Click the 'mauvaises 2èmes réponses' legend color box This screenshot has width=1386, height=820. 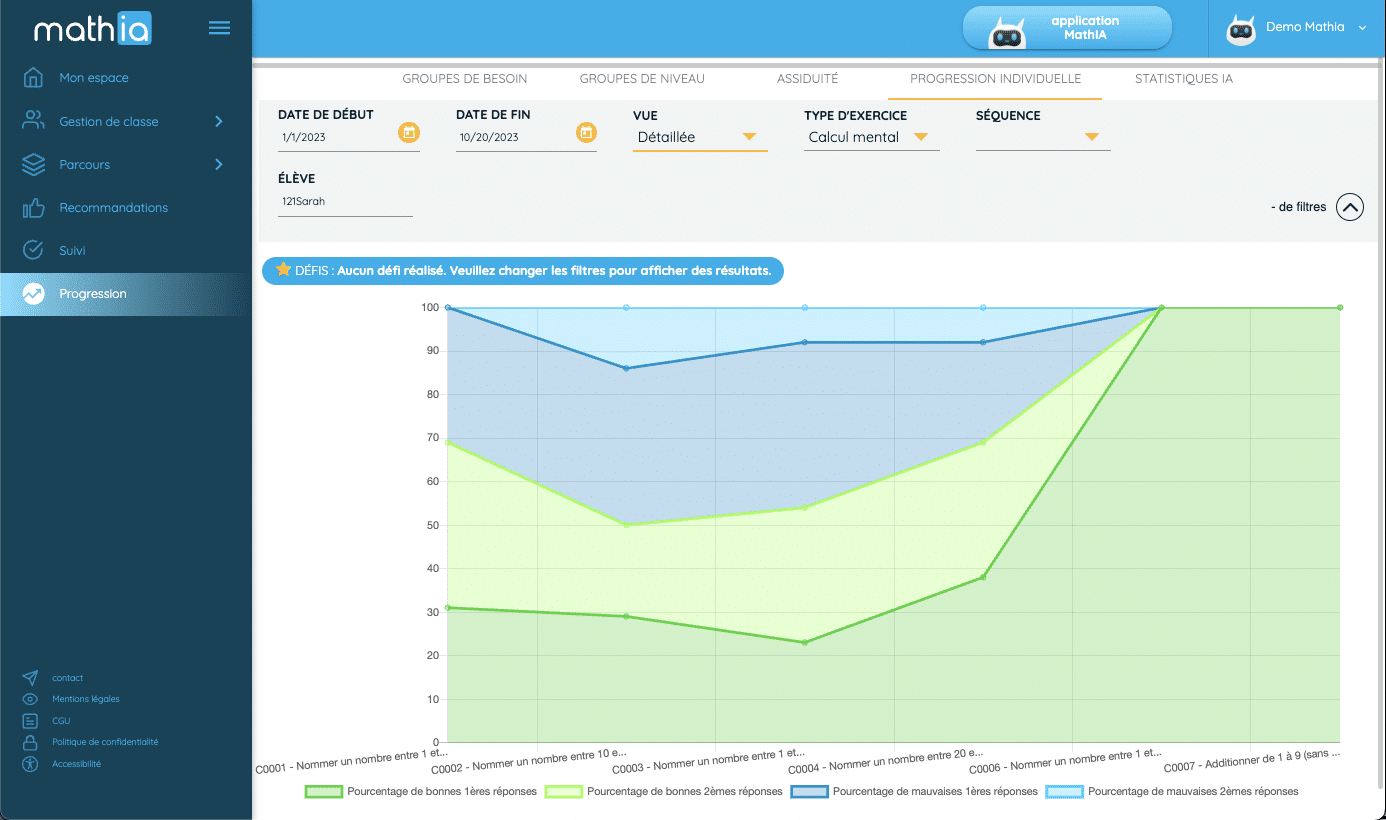click(x=1064, y=791)
